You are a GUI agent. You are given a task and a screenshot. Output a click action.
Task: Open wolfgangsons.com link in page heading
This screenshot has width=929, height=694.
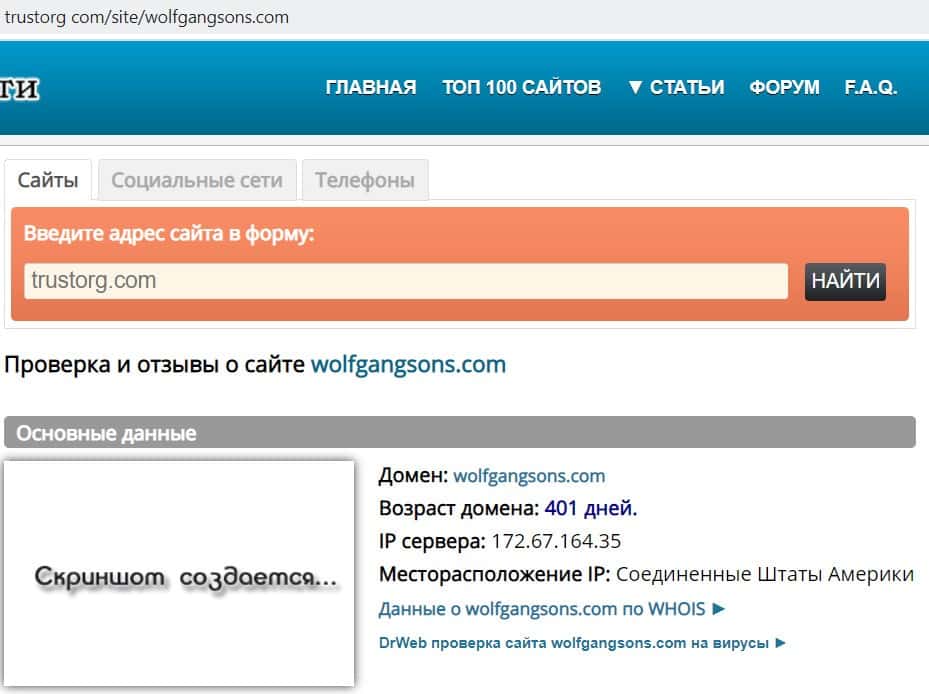click(408, 364)
